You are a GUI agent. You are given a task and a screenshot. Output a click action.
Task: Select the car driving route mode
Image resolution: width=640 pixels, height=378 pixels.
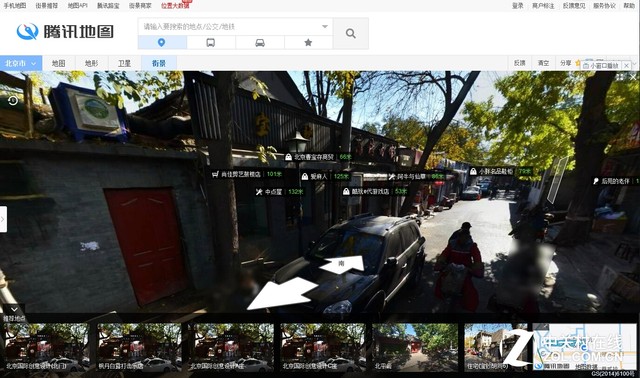tap(260, 42)
